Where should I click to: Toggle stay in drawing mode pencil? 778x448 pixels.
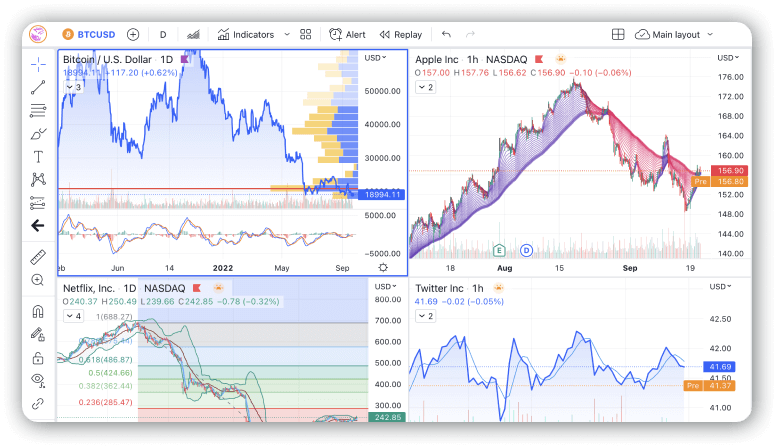point(38,334)
